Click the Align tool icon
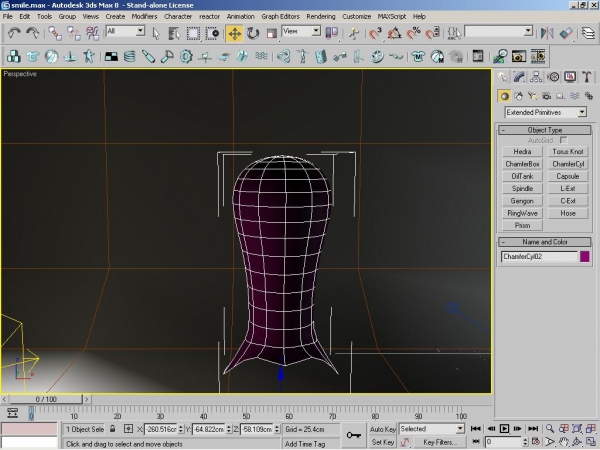 coord(566,33)
